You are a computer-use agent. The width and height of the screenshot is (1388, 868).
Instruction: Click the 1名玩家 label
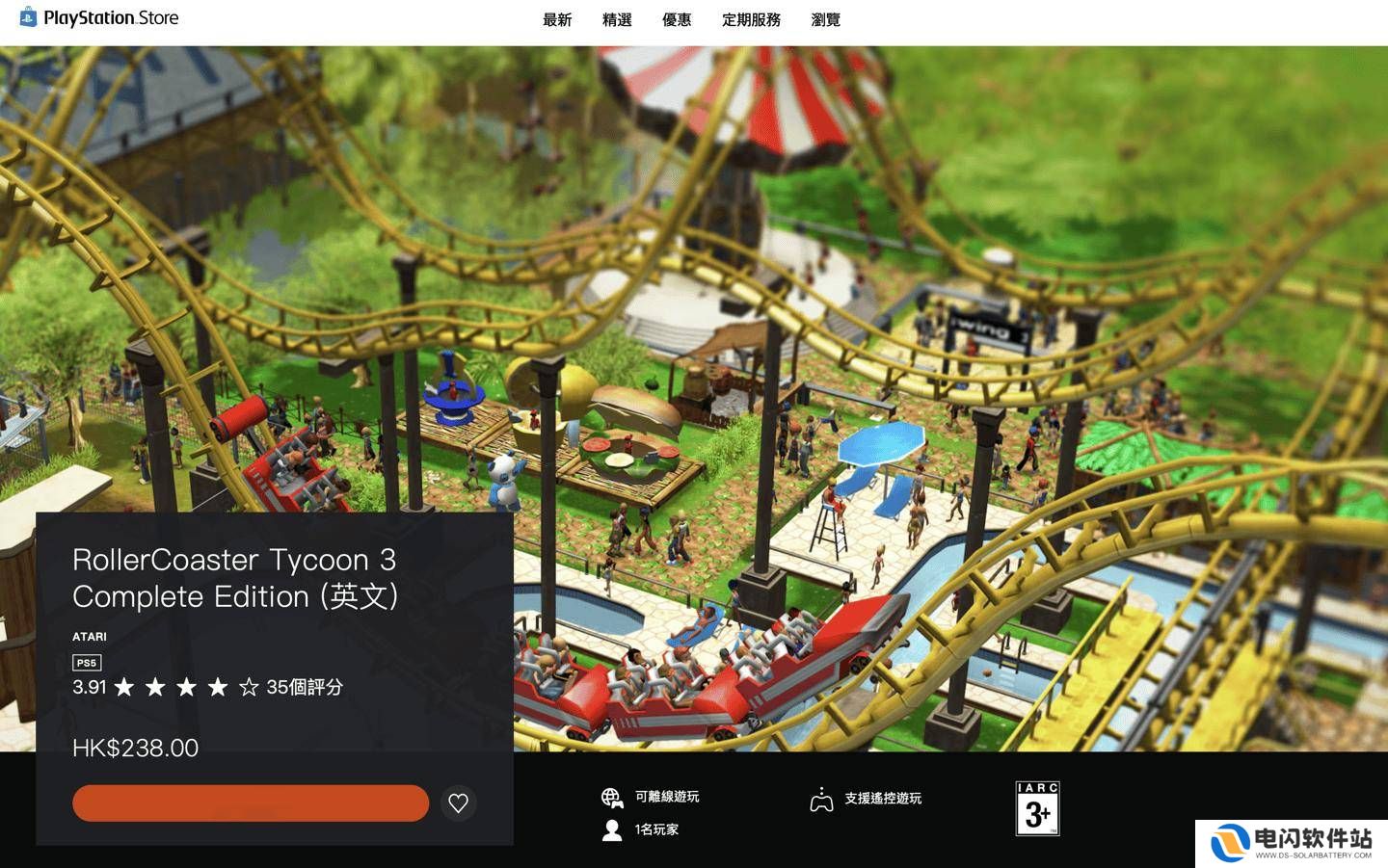tap(656, 829)
